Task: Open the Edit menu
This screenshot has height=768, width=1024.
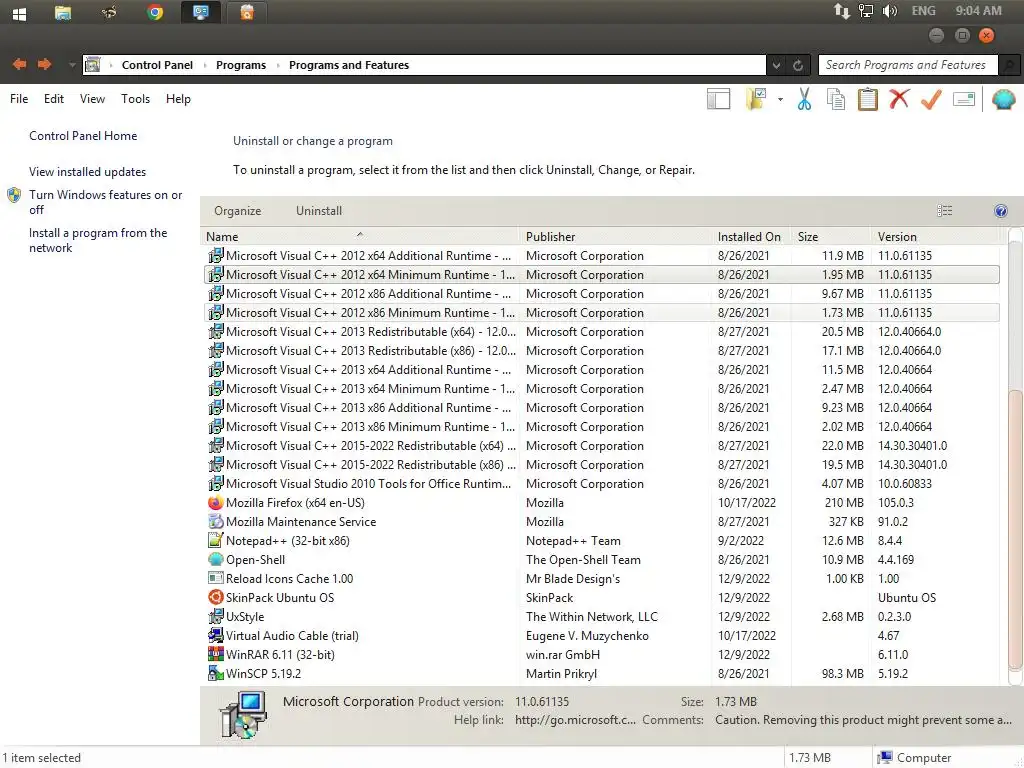Action: 54,99
